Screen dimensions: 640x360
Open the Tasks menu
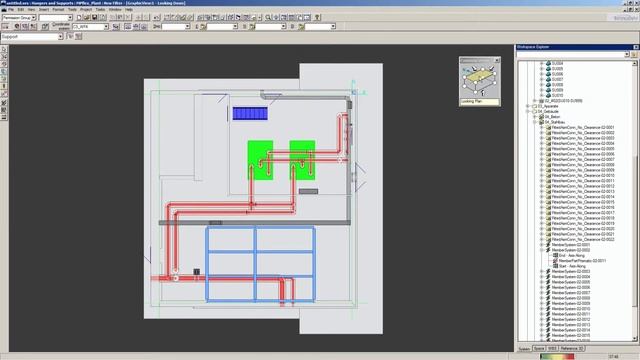coord(100,9)
